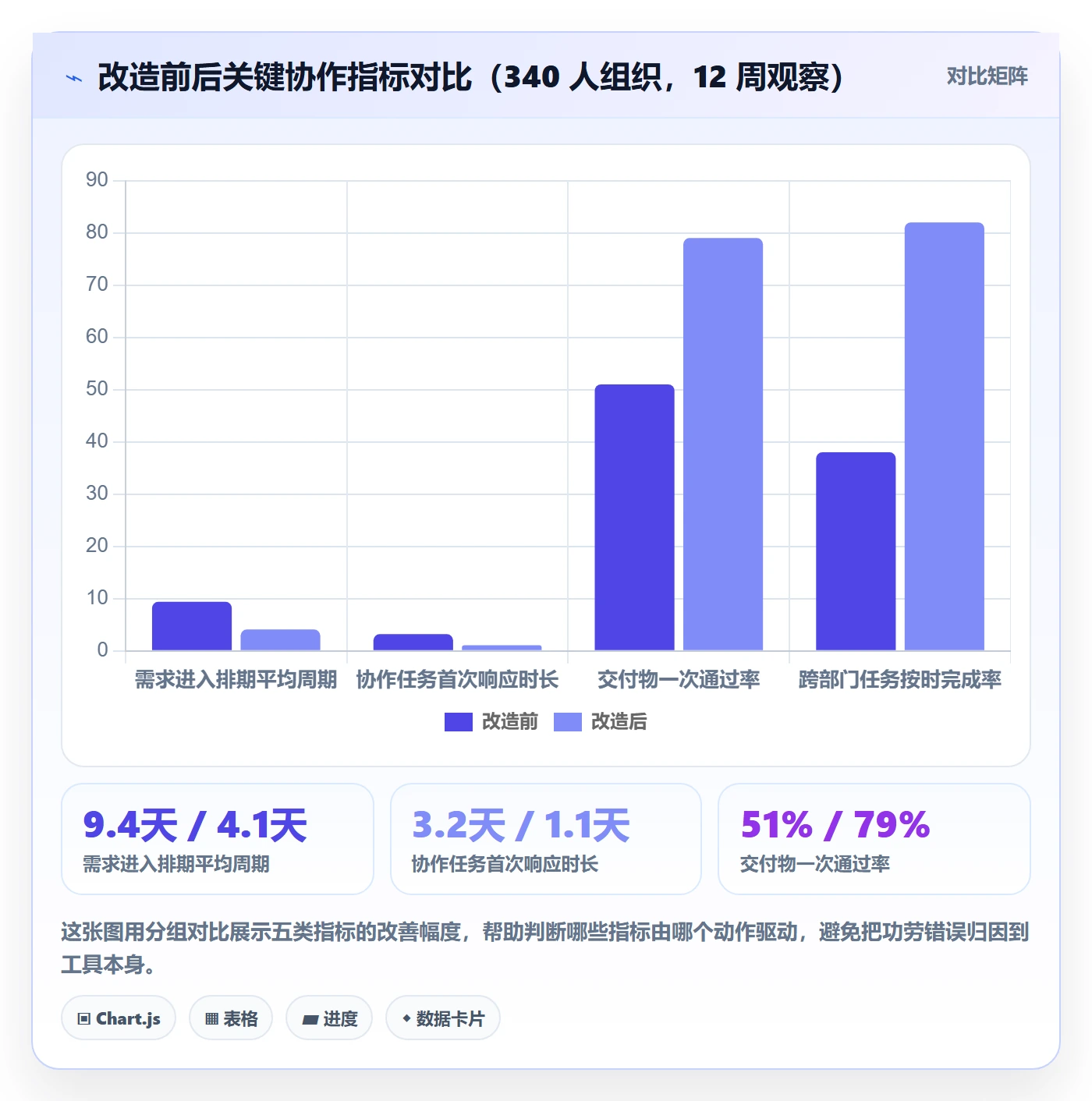This screenshot has width=1092, height=1101.
Task: Click the light 改造后 legend color swatch
Action: 568,722
